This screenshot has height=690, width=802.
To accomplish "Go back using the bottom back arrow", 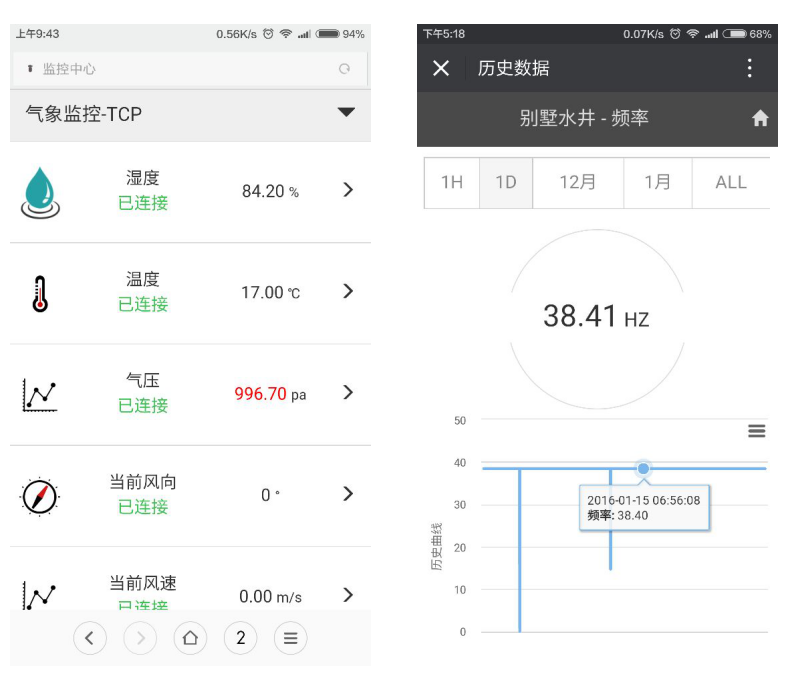I will [x=89, y=638].
